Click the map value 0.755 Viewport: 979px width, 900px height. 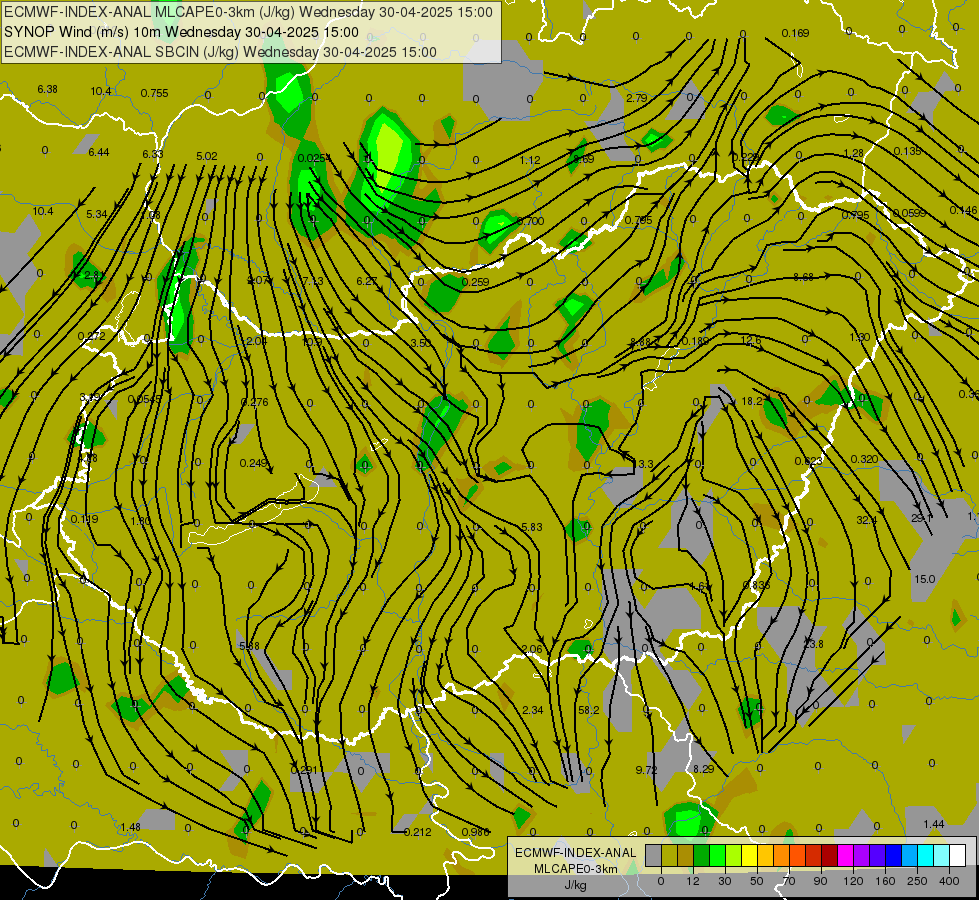154,93
